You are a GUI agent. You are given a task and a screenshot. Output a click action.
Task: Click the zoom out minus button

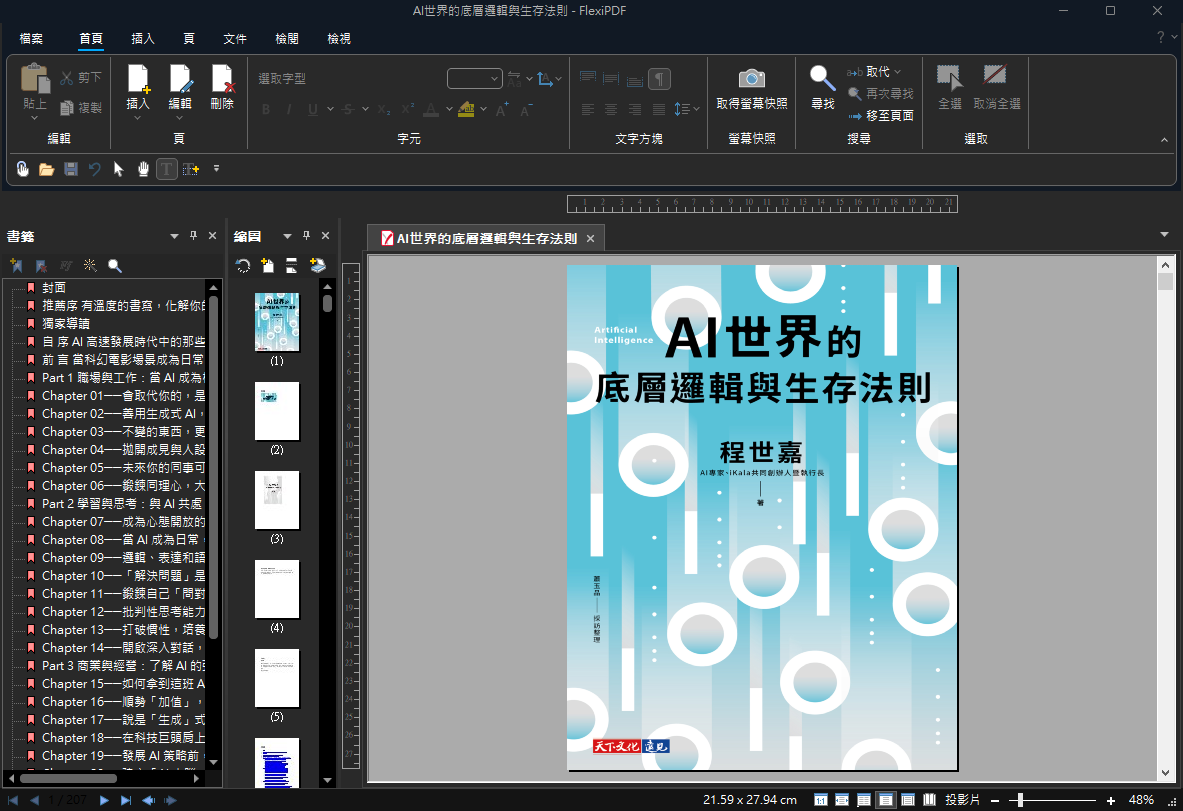[x=995, y=800]
